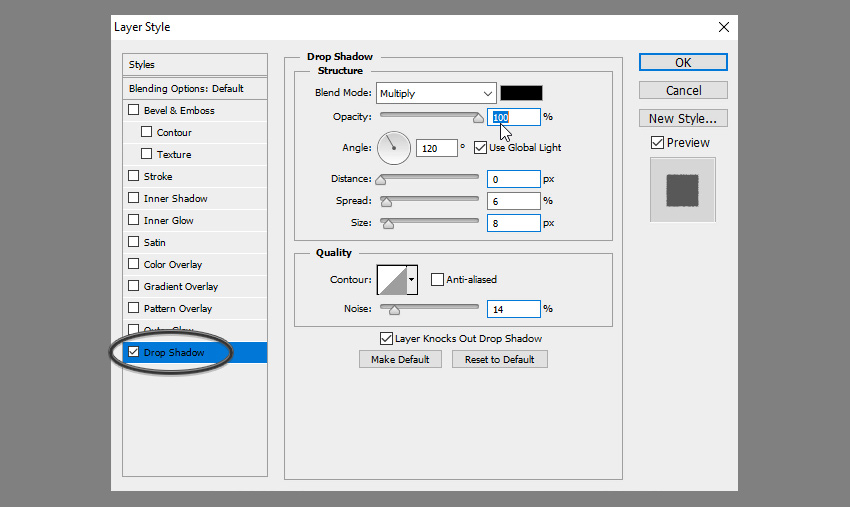Open the Blend Mode Multiply dropdown

(x=436, y=93)
